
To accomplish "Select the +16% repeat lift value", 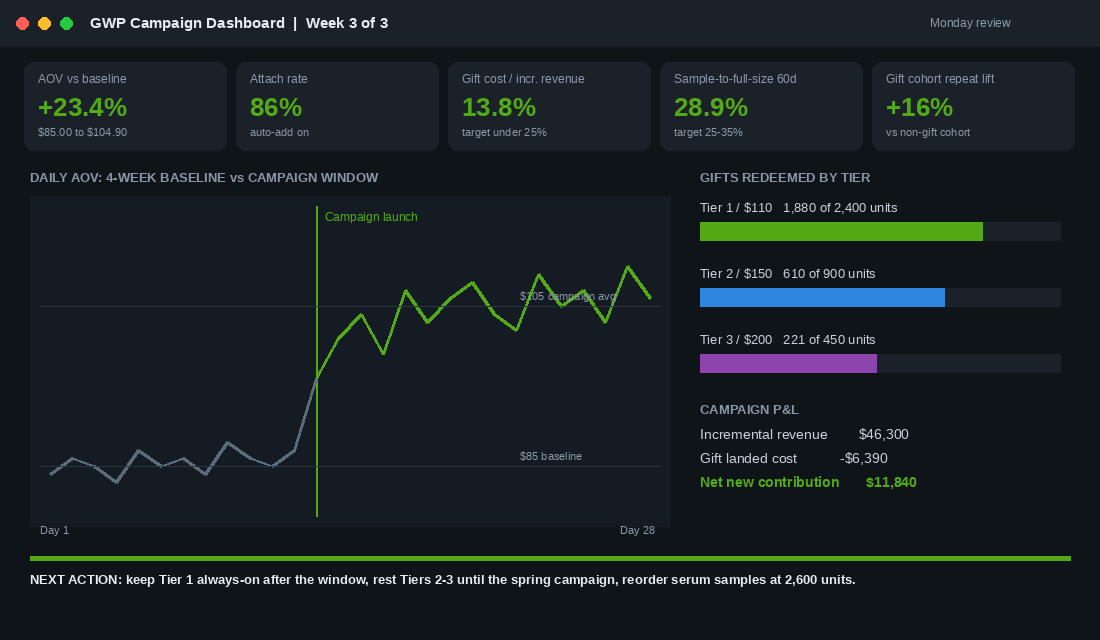I will pos(919,107).
